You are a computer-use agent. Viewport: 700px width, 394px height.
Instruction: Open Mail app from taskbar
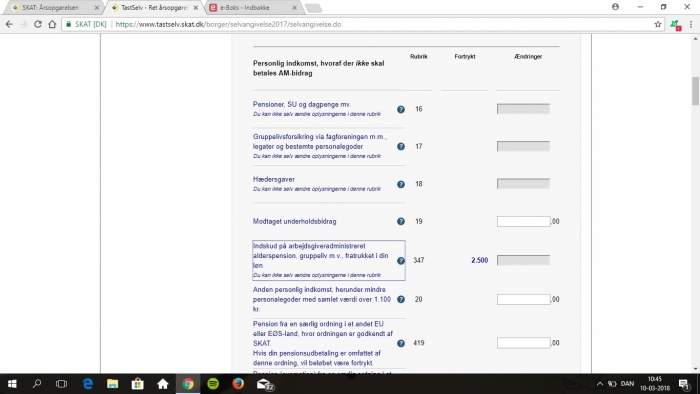[264, 384]
